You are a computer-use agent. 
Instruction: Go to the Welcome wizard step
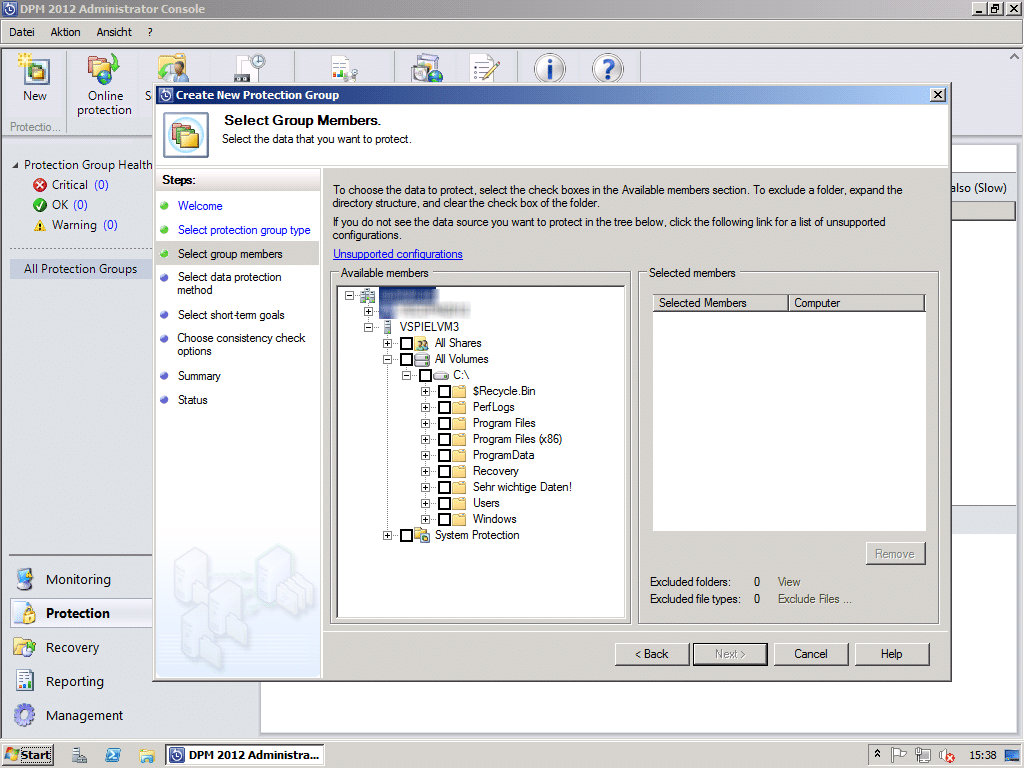200,206
